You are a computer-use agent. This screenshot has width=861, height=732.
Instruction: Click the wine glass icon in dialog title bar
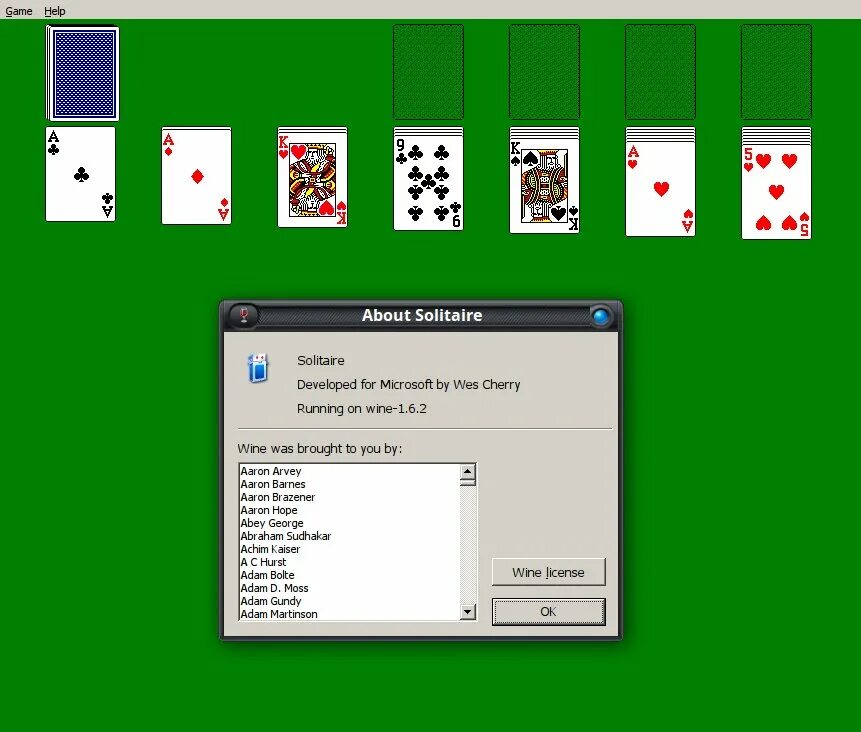(x=244, y=315)
